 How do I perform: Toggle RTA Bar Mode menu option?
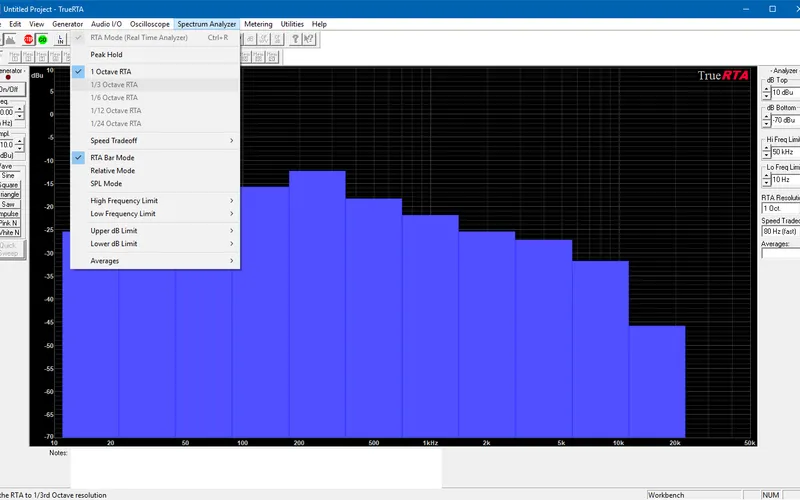(x=112, y=158)
